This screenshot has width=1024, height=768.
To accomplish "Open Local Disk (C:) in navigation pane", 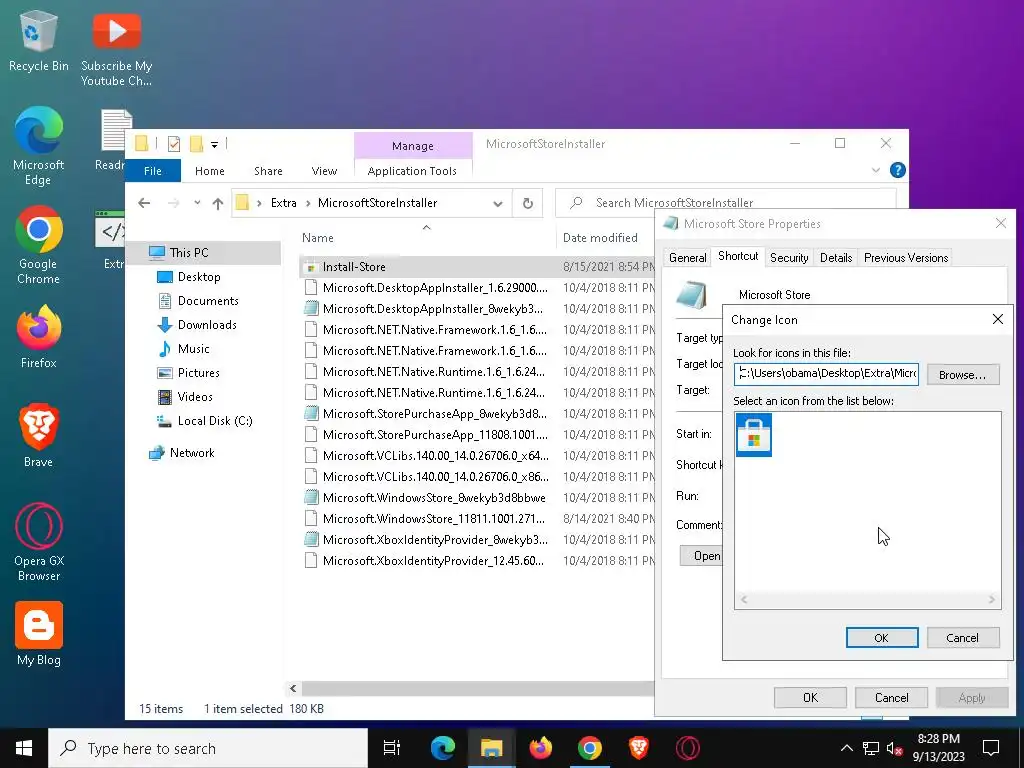I will [x=215, y=421].
